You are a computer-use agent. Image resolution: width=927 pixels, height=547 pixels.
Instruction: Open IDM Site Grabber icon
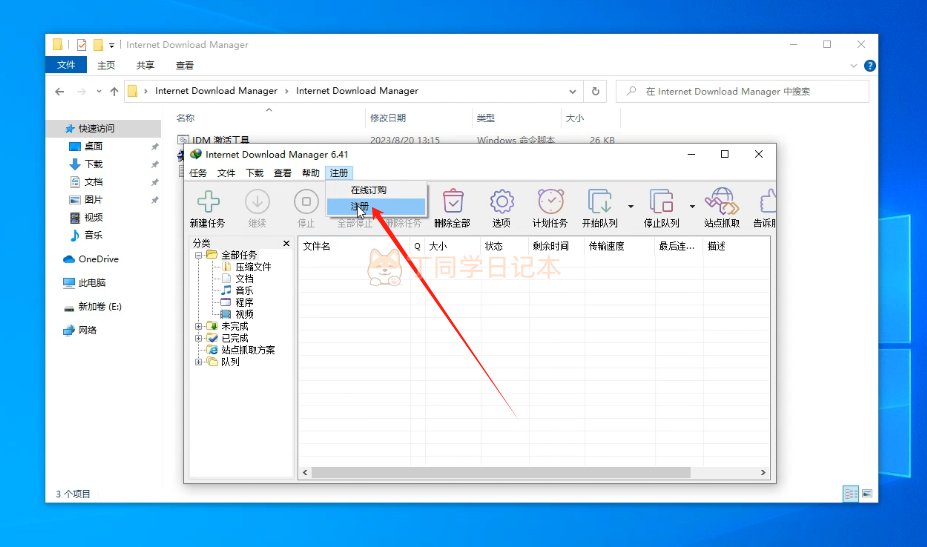[x=722, y=202]
